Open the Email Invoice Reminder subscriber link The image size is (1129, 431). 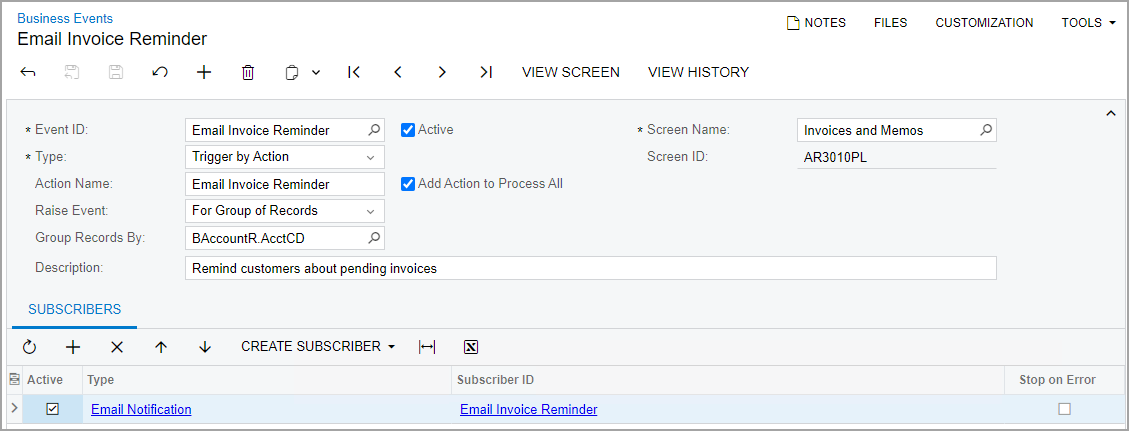528,409
